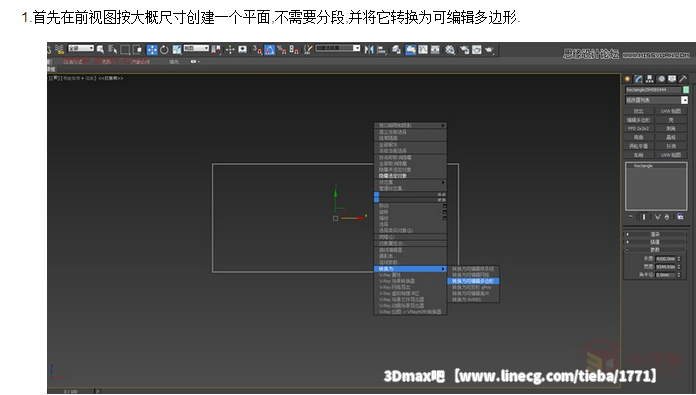Toggle Window/Crossing selection icon
This screenshot has height=395, width=696.
tap(137, 50)
